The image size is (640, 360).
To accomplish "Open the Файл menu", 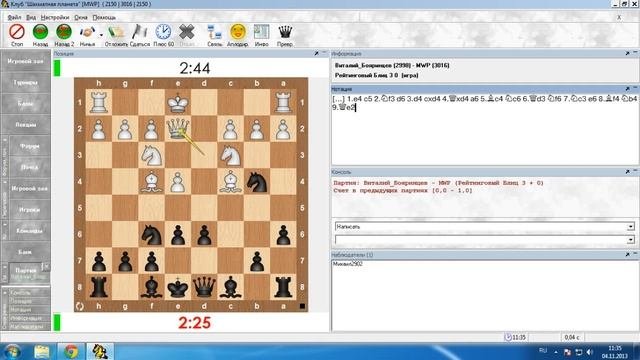I will click(14, 18).
